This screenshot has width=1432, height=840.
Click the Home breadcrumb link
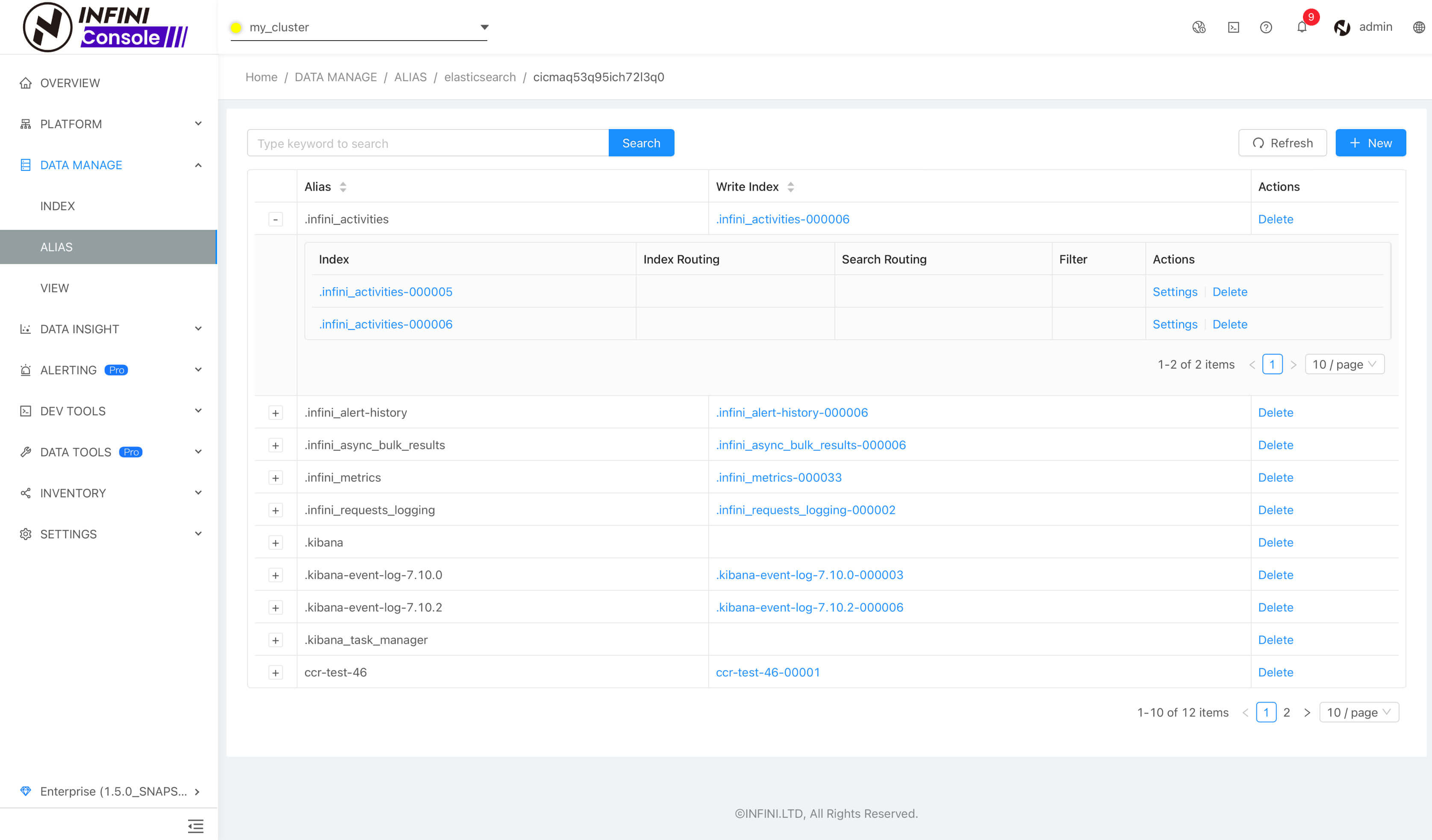262,77
